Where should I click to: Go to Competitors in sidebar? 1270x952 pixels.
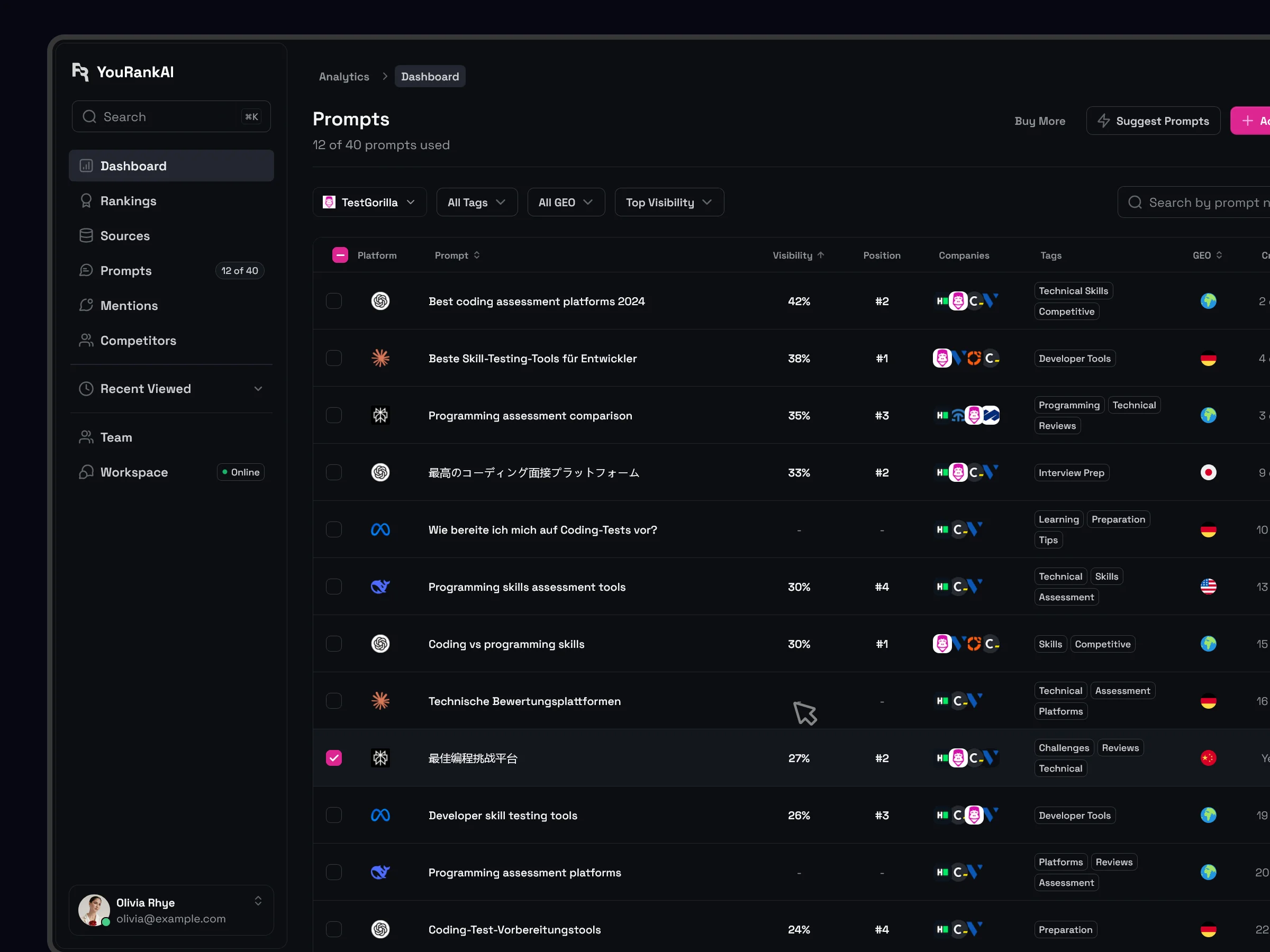pos(138,340)
